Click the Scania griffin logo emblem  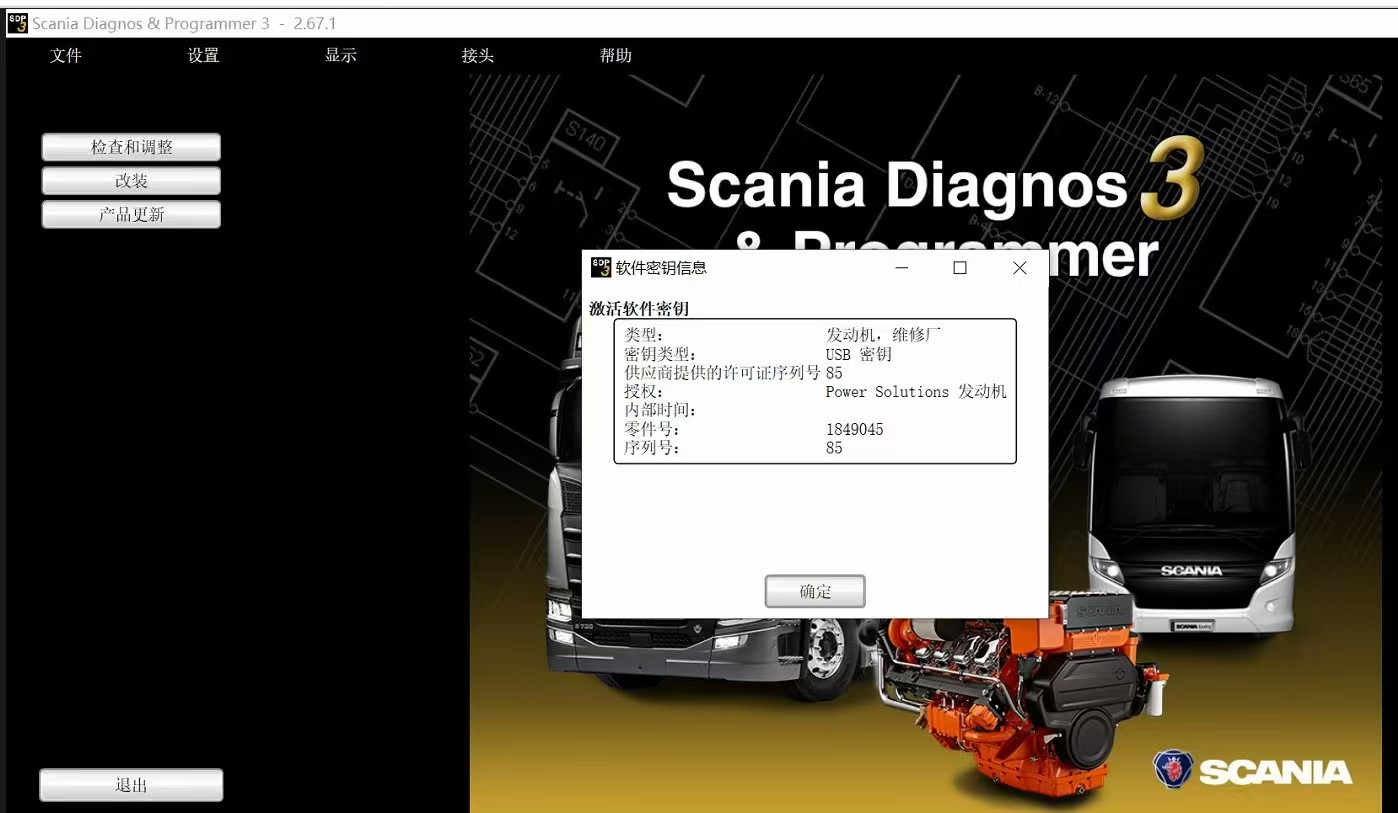click(1172, 769)
